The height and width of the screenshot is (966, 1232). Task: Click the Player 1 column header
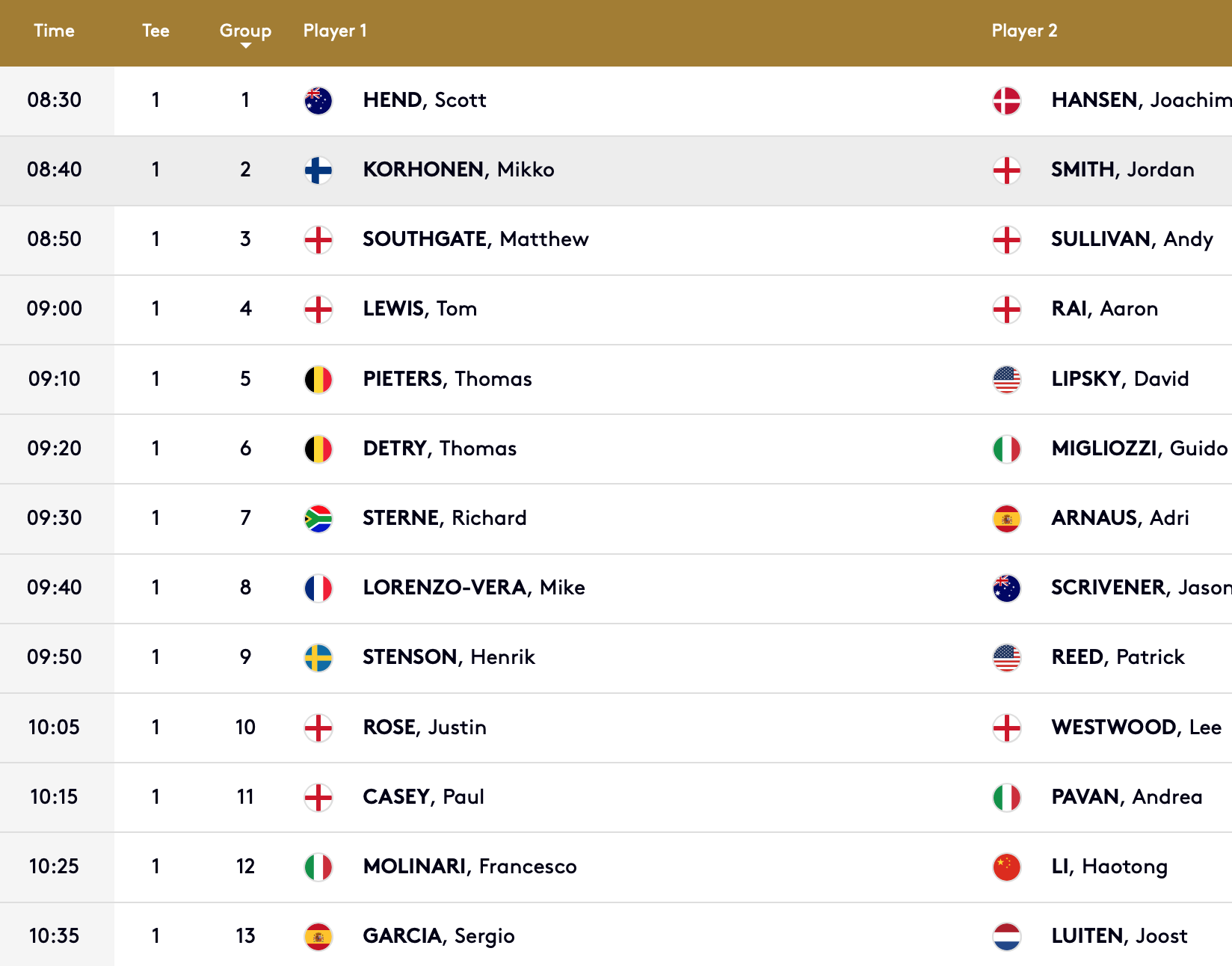[335, 31]
